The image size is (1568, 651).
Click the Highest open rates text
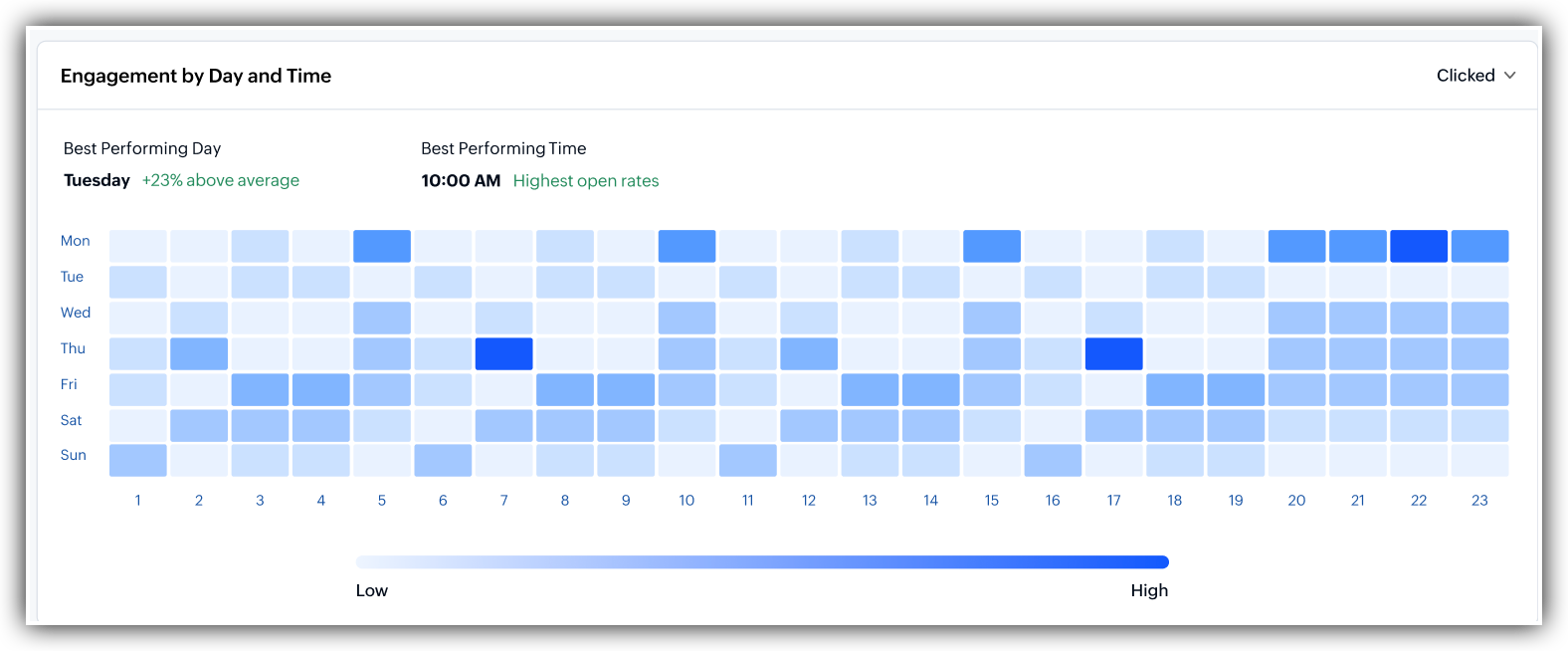click(586, 181)
